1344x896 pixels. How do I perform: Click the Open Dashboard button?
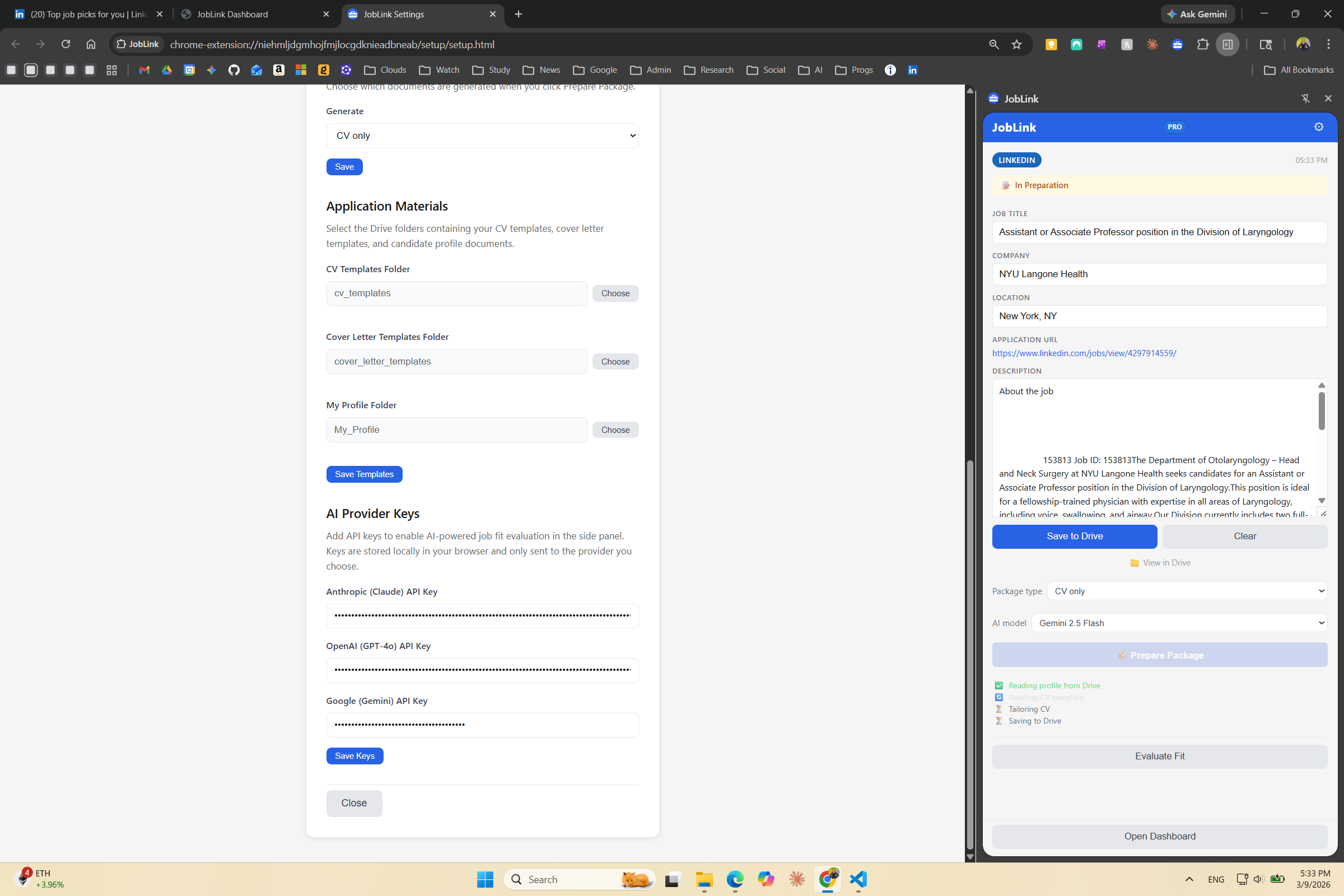[1159, 836]
